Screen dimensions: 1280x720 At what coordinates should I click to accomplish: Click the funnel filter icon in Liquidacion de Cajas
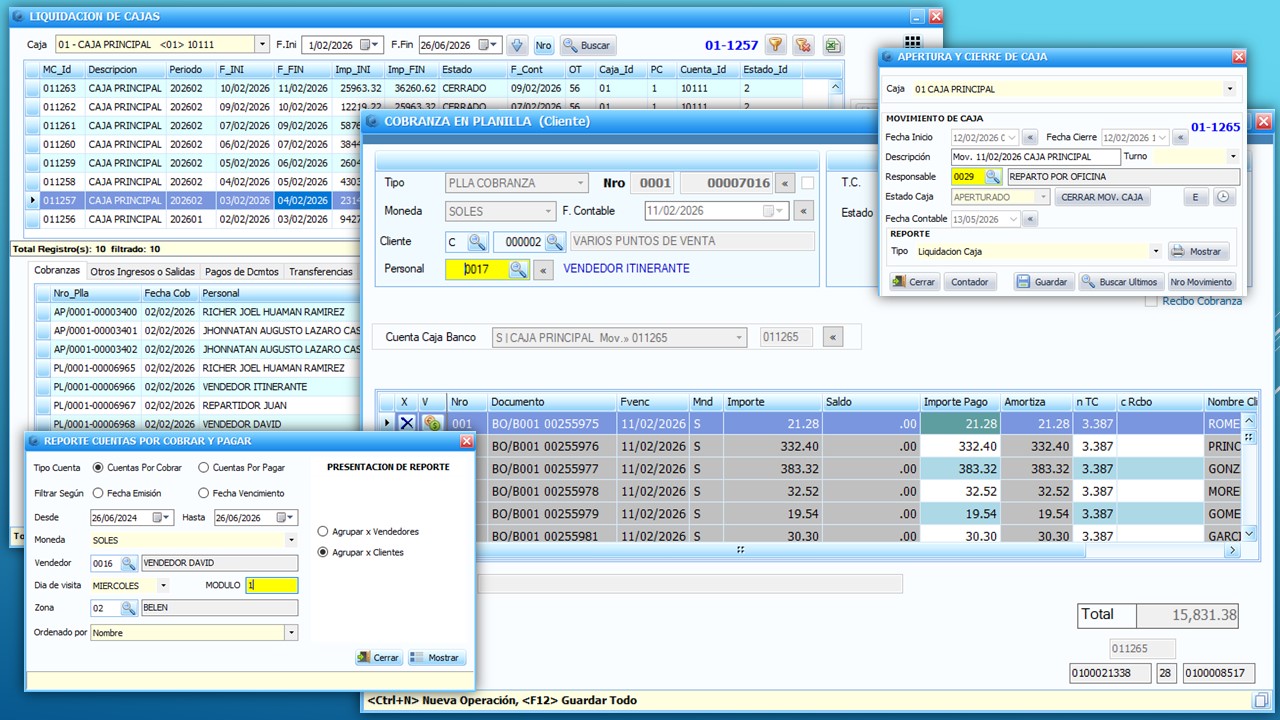click(775, 45)
